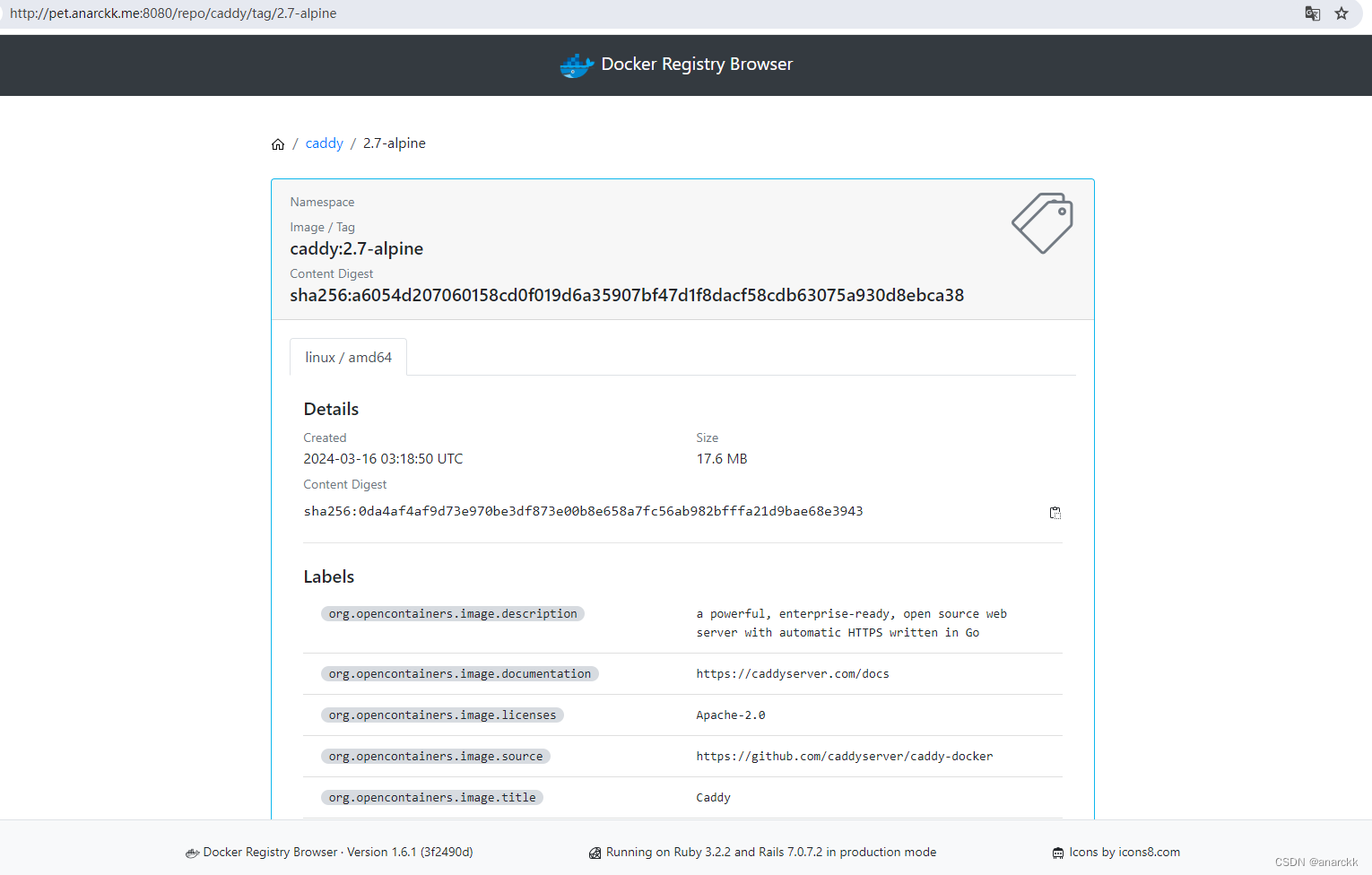This screenshot has height=875, width=1372.
Task: Switch to the linux / amd64 tab
Action: pos(348,357)
